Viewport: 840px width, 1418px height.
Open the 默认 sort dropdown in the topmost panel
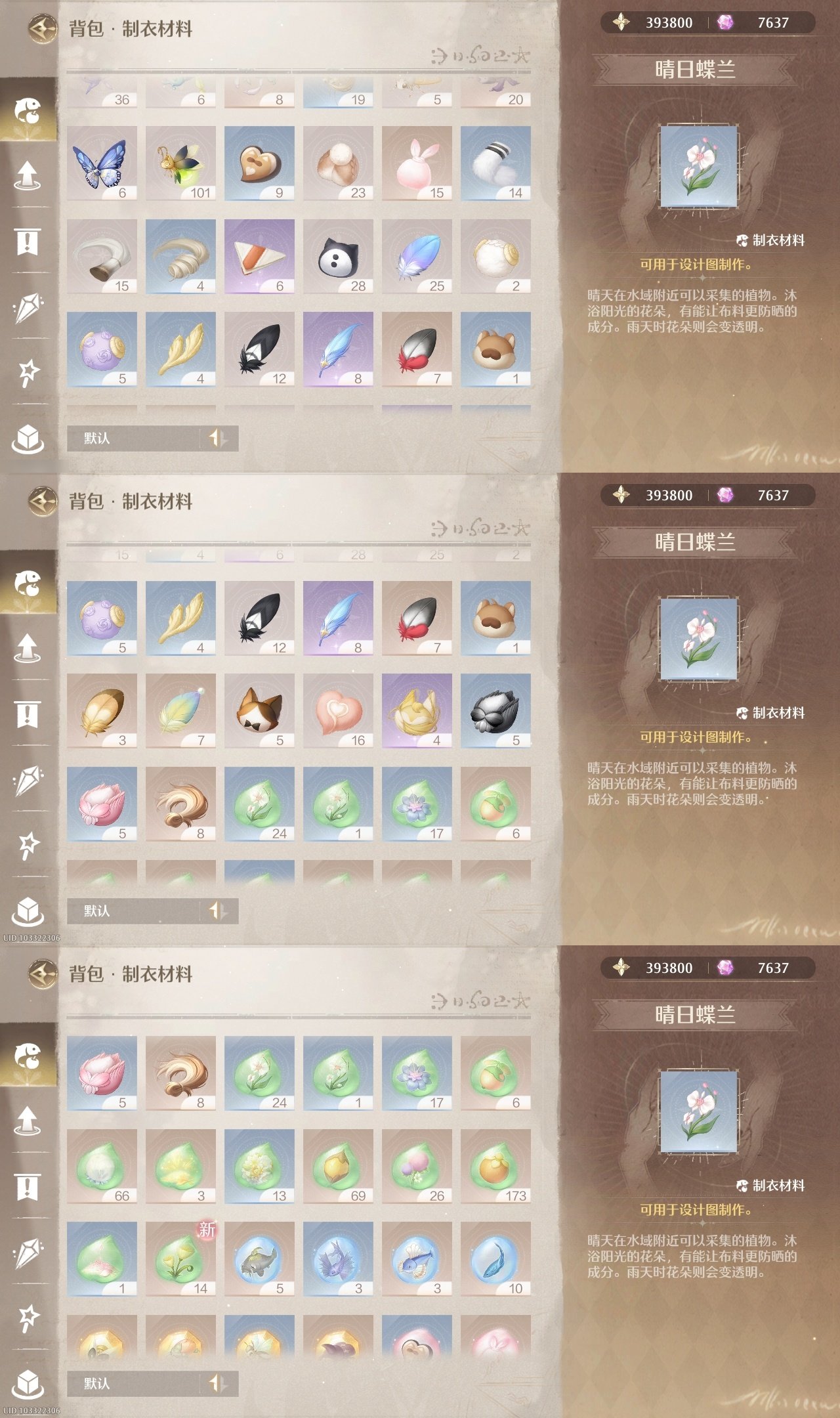tap(133, 438)
